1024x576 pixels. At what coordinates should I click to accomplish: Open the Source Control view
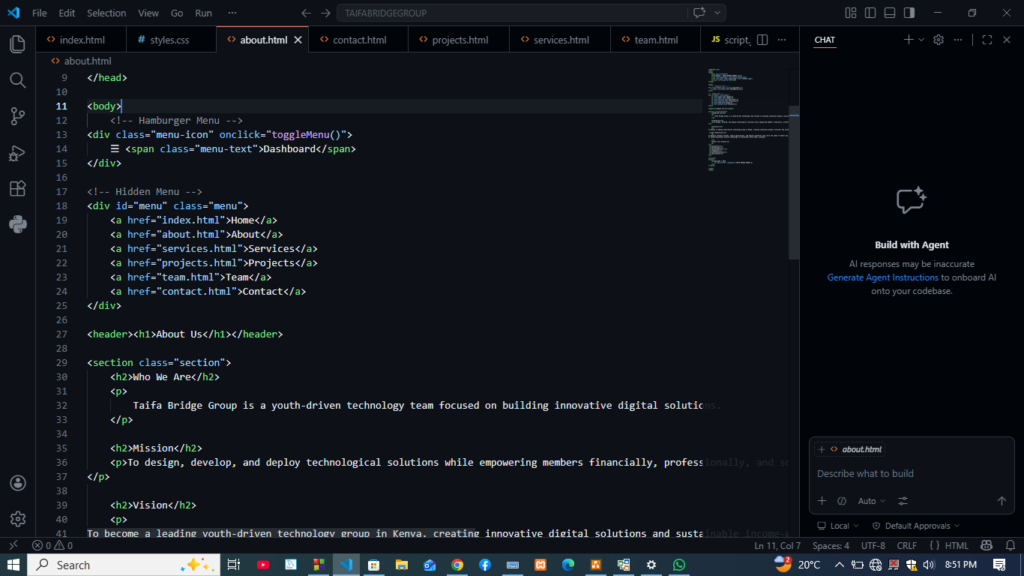point(18,116)
